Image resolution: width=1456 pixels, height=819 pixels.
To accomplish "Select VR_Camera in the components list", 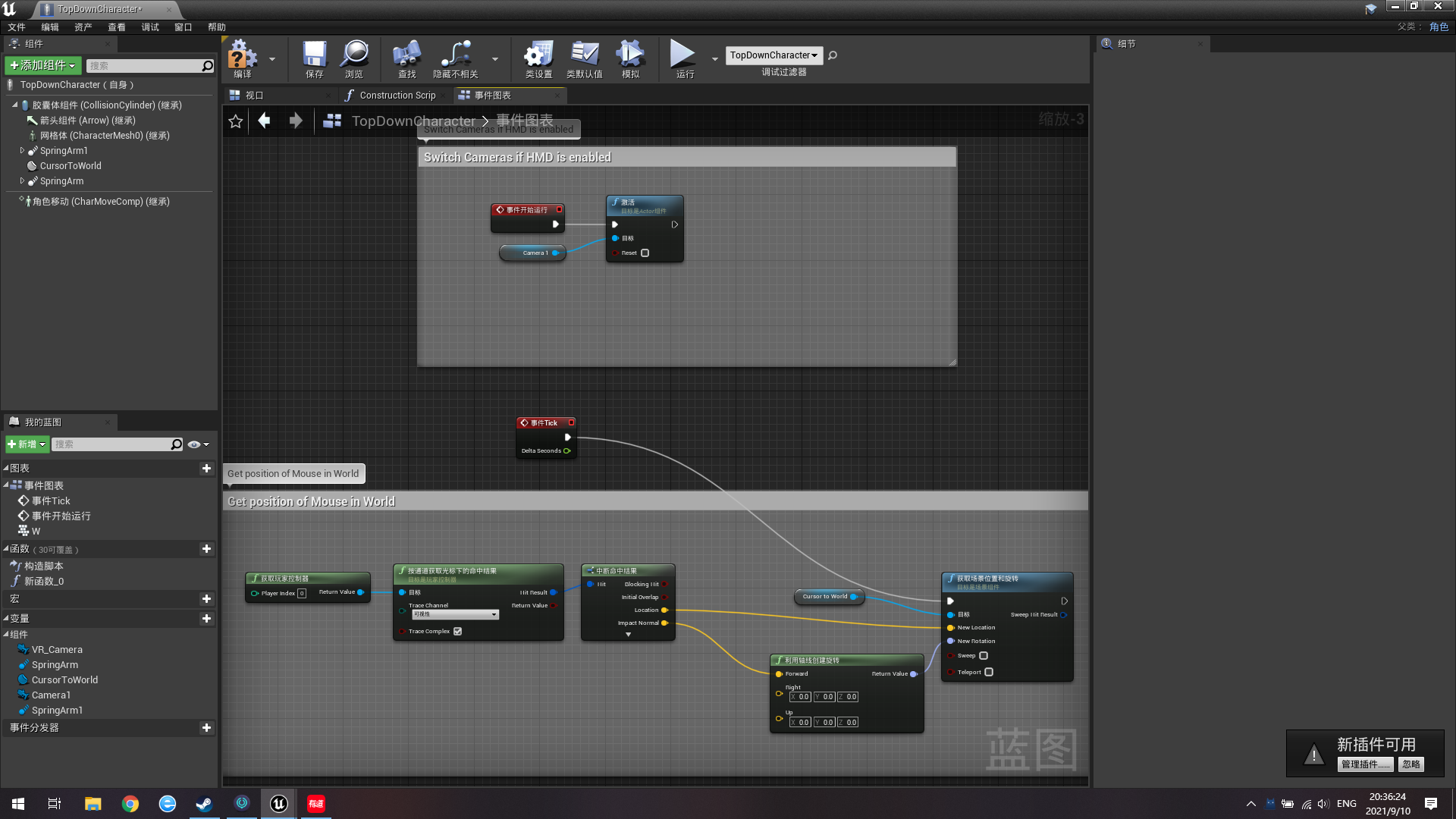I will [x=57, y=650].
